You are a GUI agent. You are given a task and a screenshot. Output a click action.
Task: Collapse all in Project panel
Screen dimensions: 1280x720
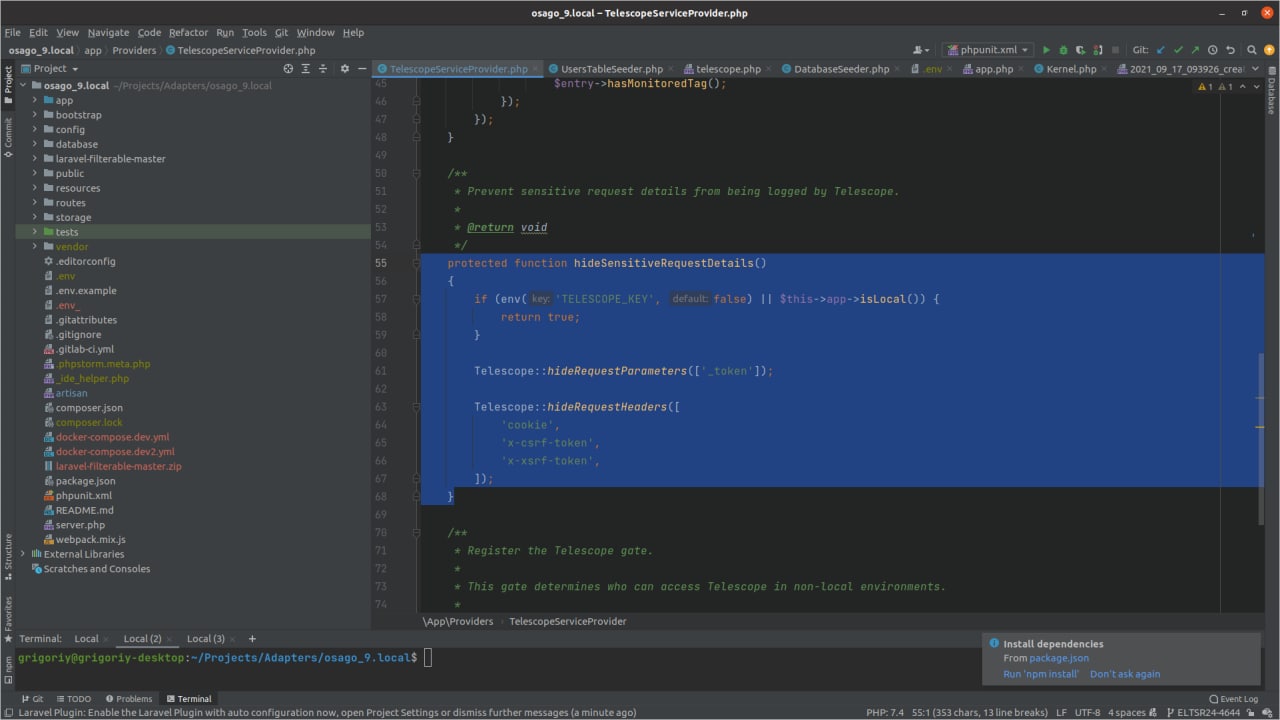(322, 69)
